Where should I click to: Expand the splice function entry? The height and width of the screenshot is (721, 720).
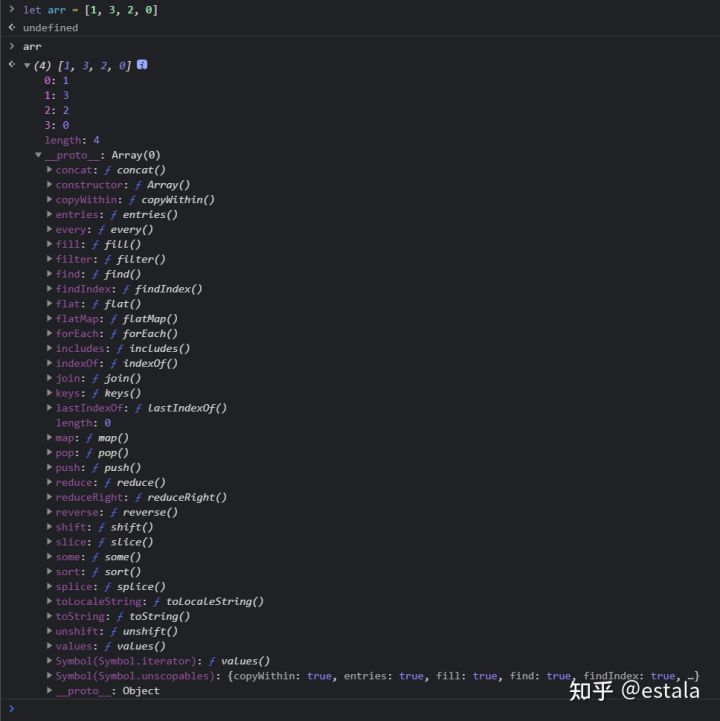(x=49, y=586)
